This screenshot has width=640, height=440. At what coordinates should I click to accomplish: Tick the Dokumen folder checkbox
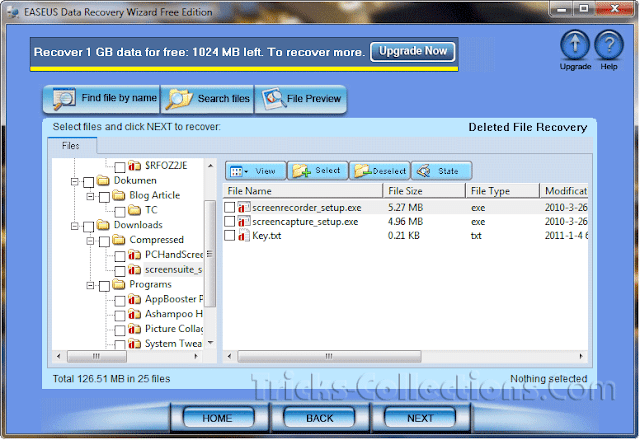click(89, 182)
